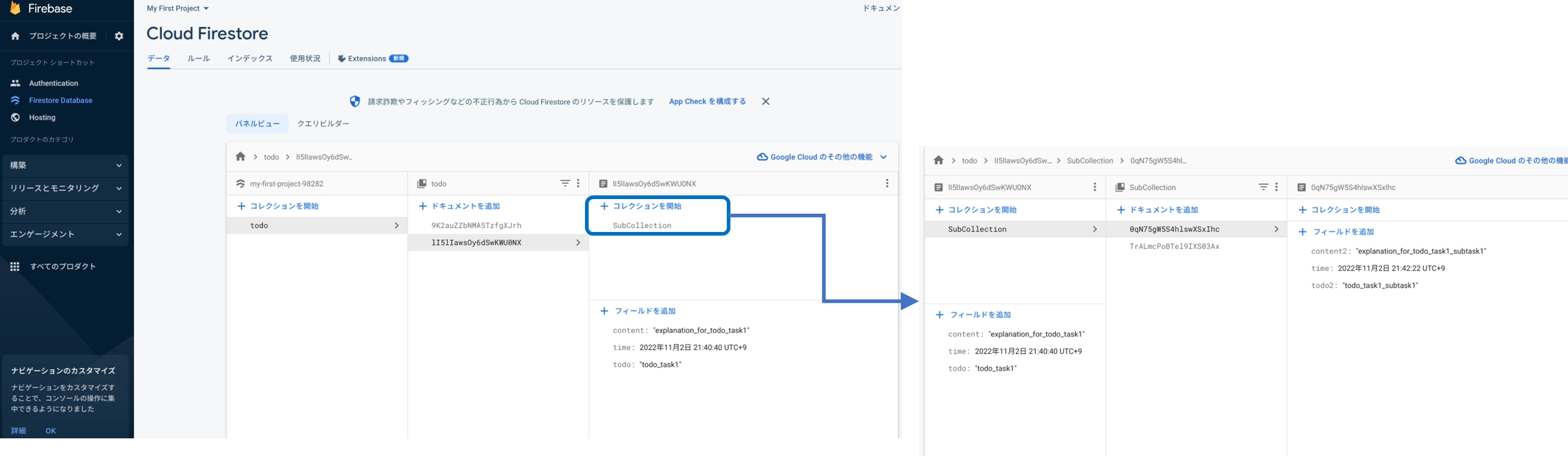Open project settings gear icon
This screenshot has height=456, width=1568.
(x=119, y=36)
